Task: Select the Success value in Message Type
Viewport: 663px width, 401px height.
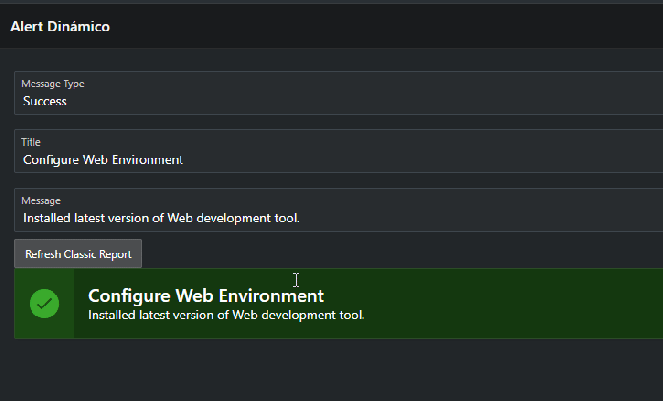Action: pos(45,101)
